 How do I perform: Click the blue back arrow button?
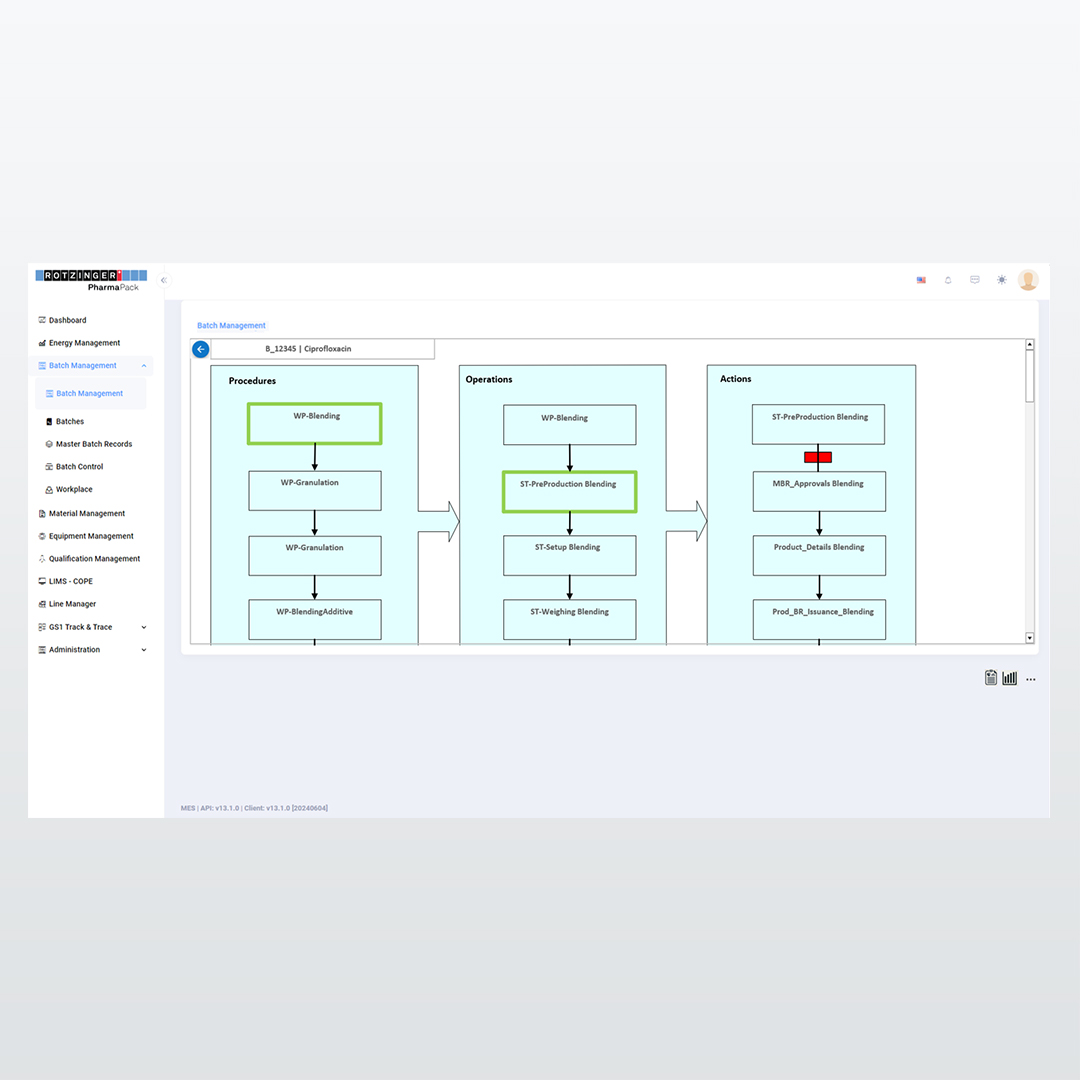[200, 349]
